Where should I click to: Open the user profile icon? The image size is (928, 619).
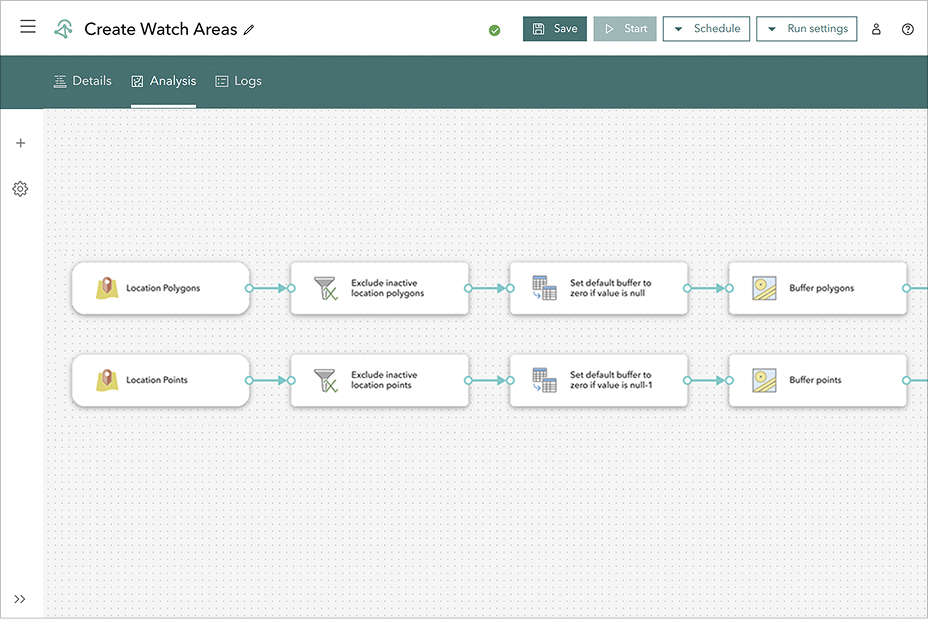pos(877,29)
